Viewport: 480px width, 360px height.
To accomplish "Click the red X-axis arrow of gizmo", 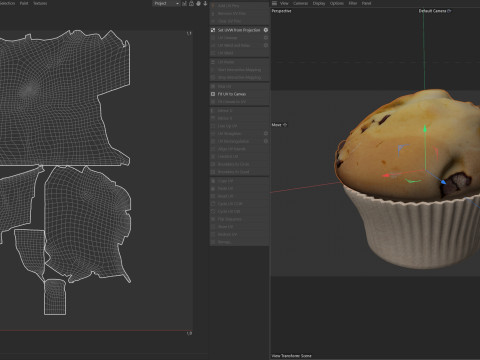I will [386, 175].
